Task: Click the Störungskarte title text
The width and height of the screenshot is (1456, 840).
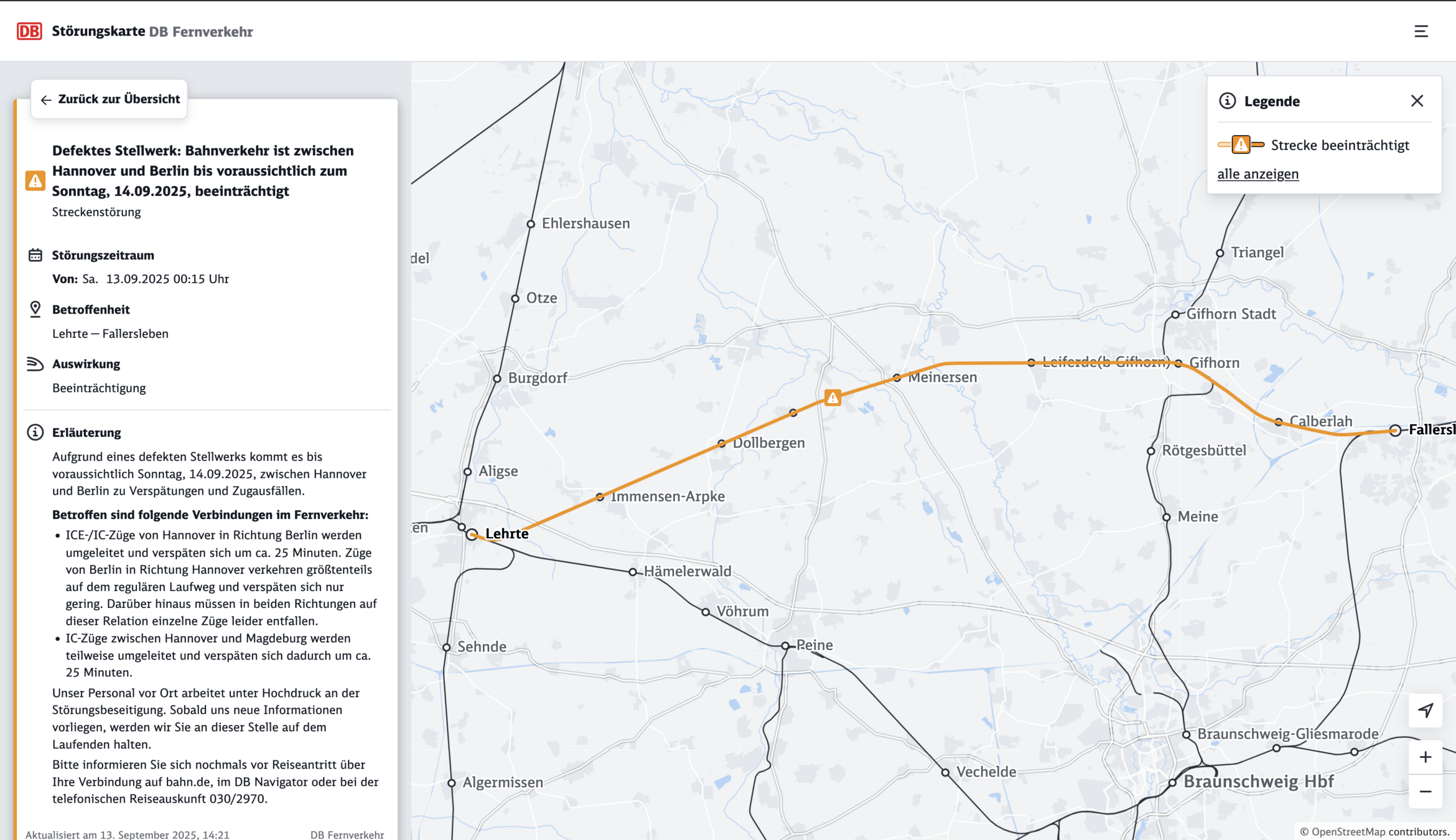Action: (x=98, y=31)
